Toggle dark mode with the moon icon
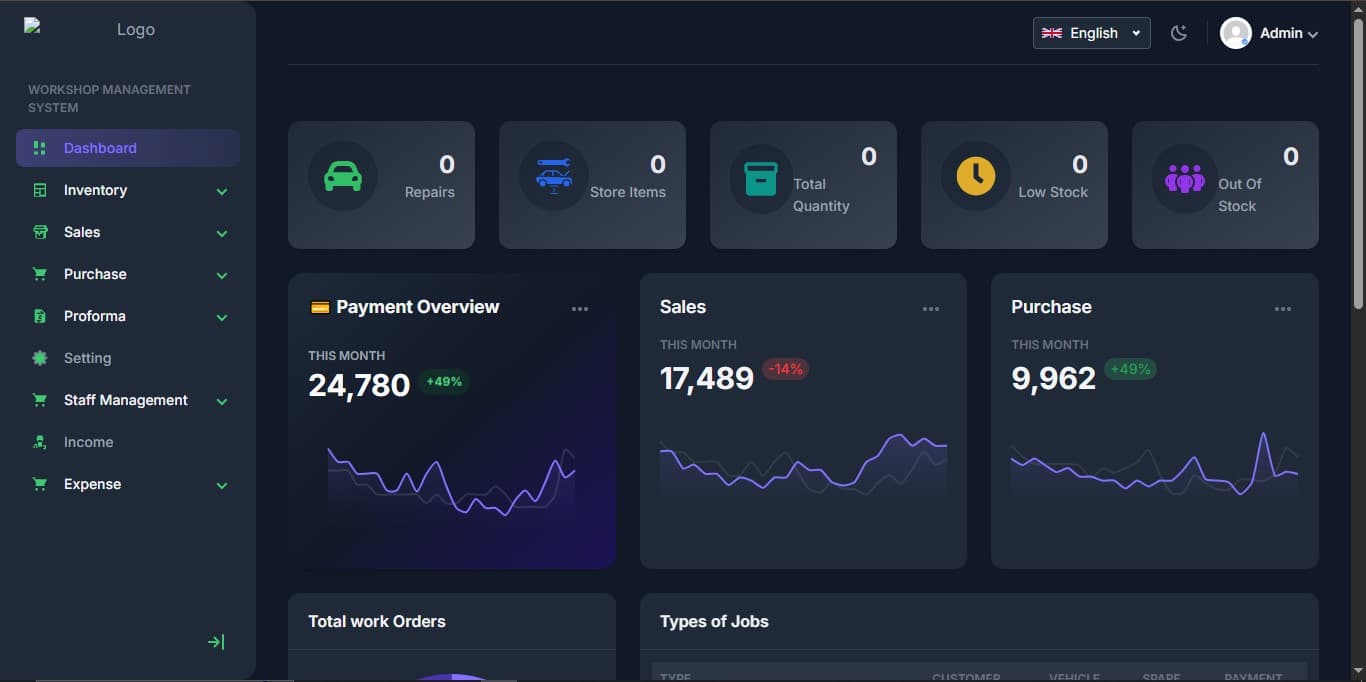 click(1179, 33)
